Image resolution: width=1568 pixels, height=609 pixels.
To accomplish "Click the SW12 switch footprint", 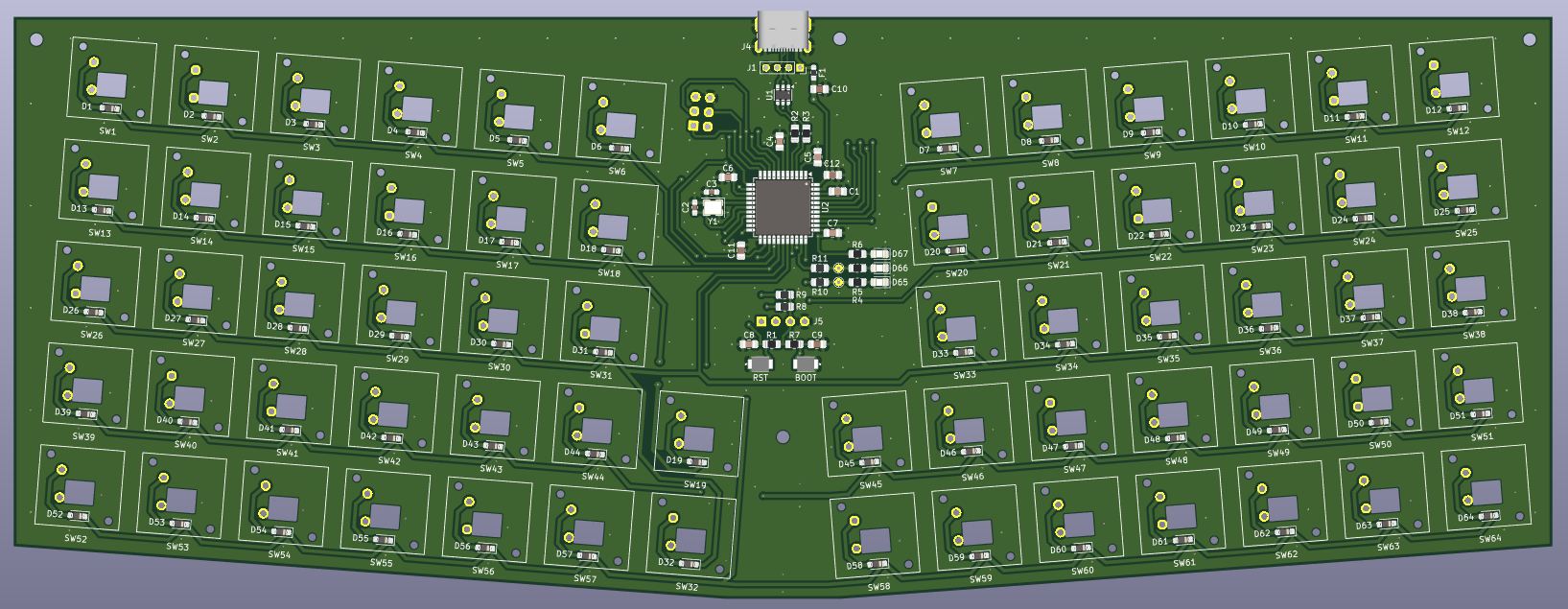I will click(1455, 81).
